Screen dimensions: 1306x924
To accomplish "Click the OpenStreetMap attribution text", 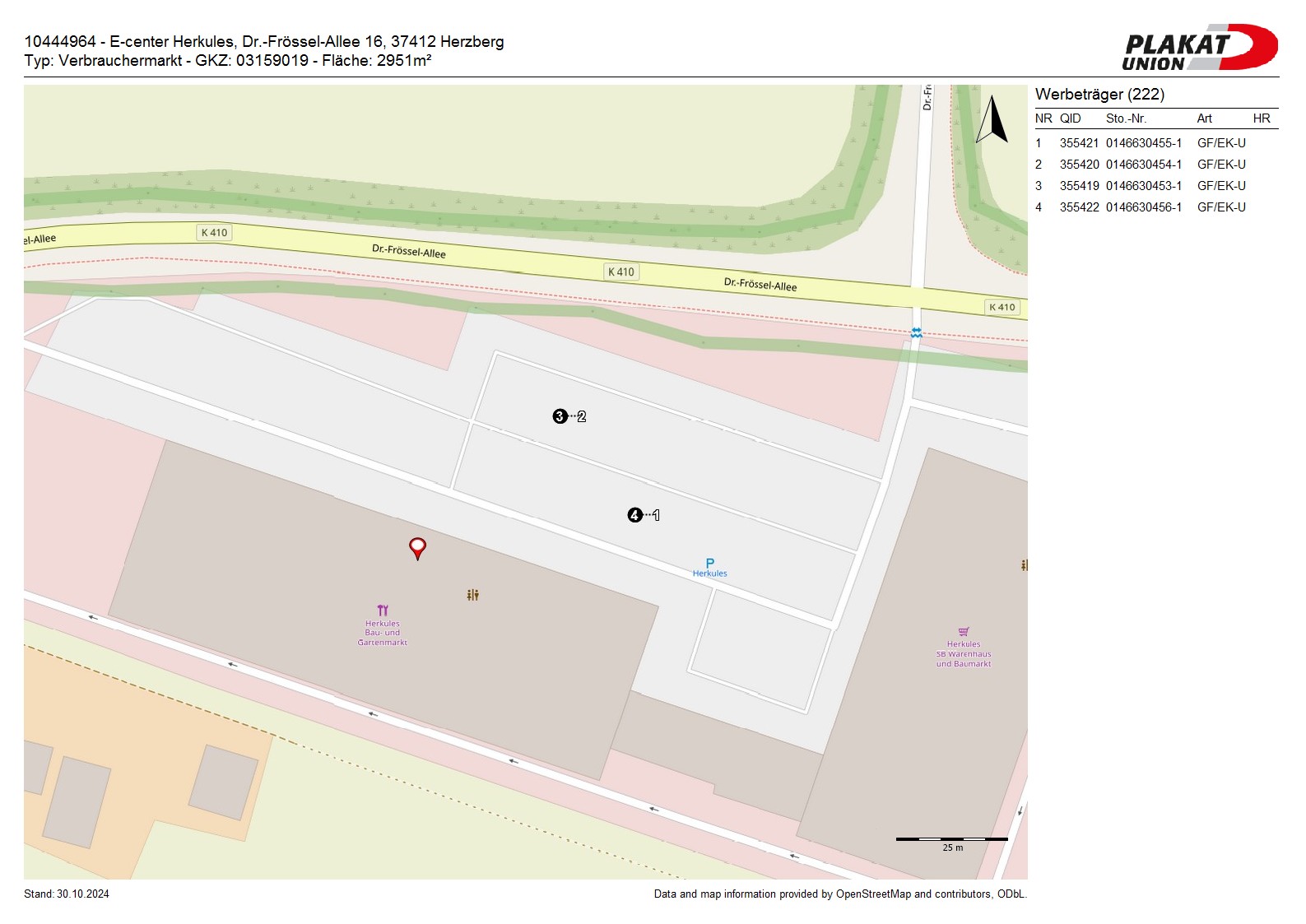I will 839,894.
